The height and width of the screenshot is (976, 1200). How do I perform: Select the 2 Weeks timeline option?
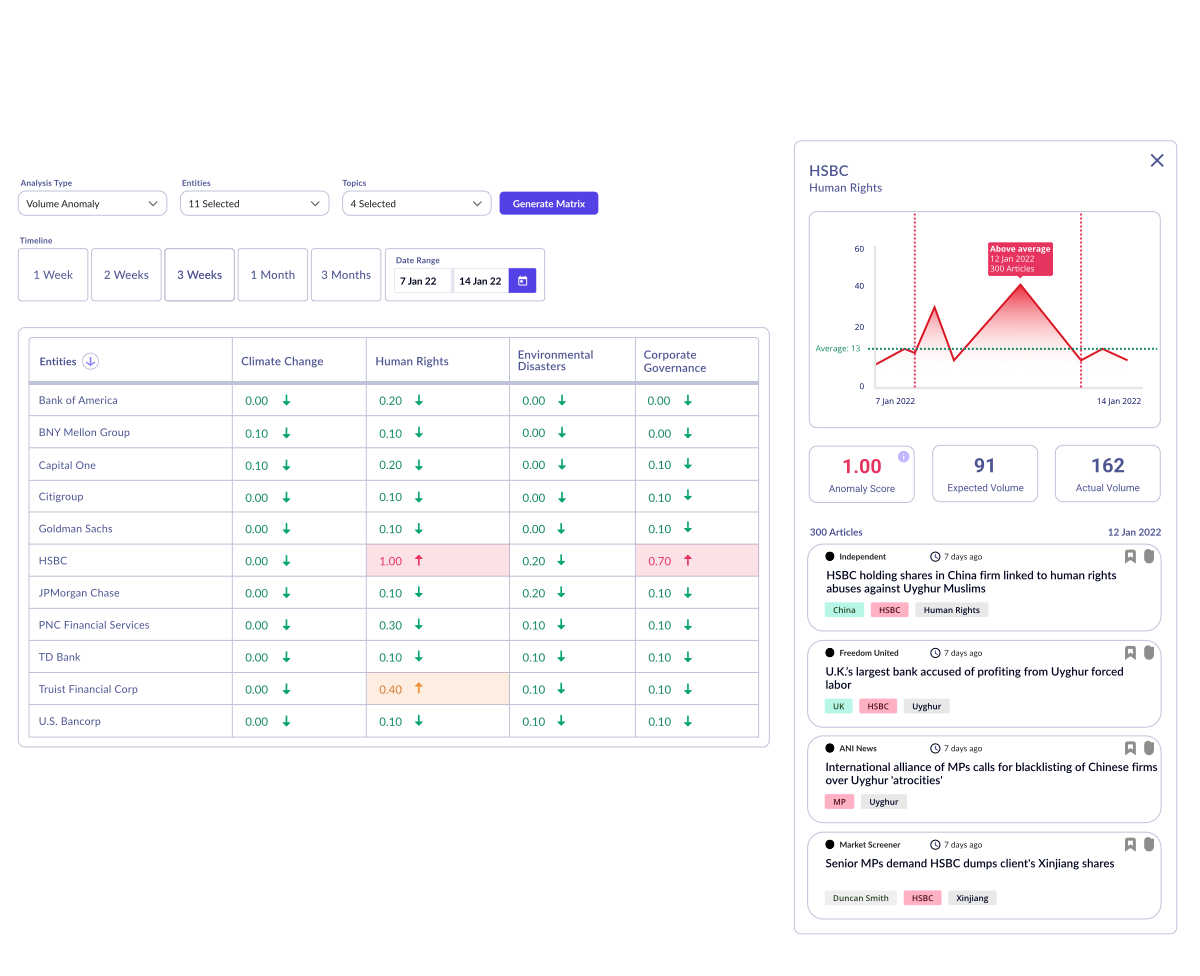click(x=126, y=275)
